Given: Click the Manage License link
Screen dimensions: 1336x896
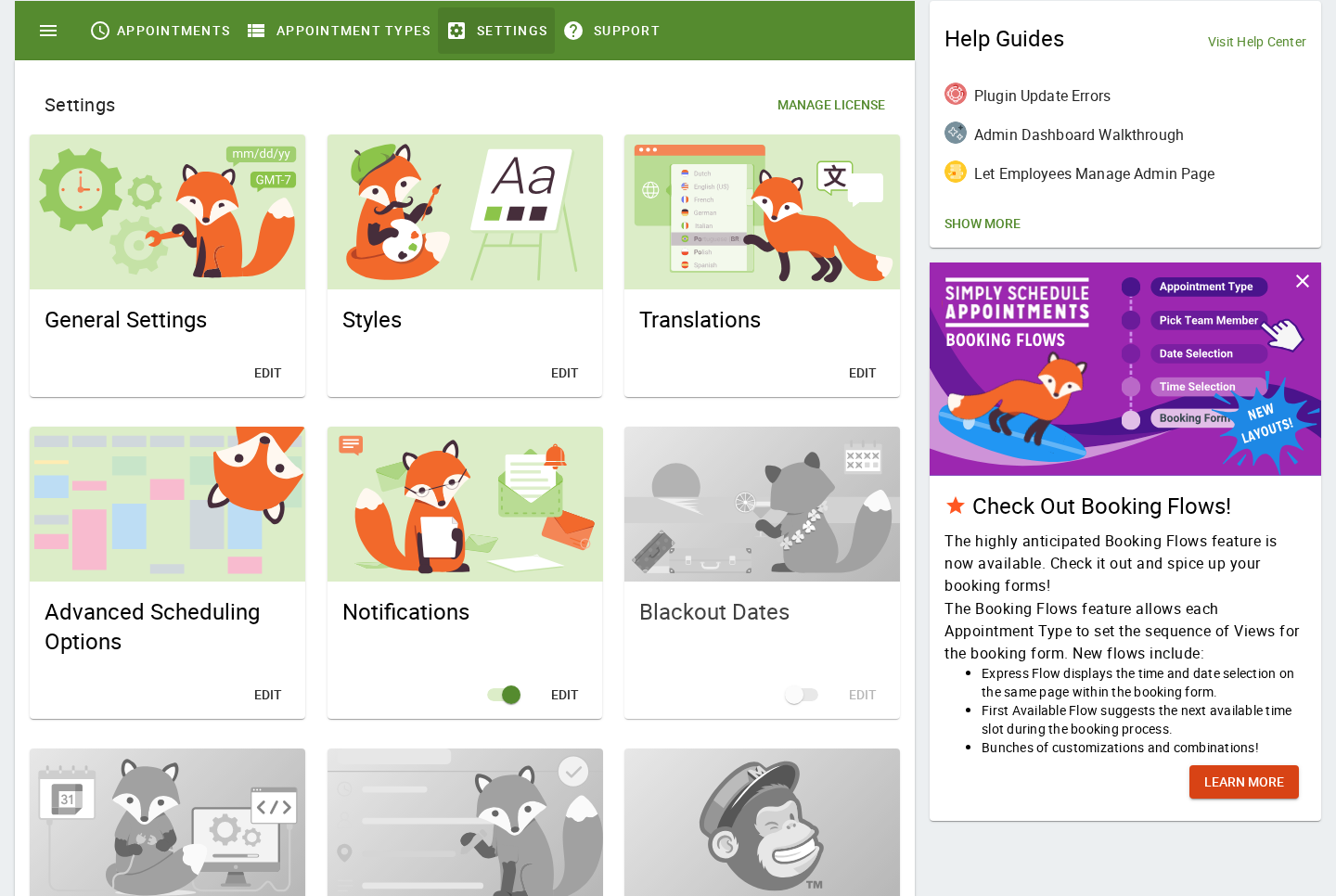Looking at the screenshot, I should [x=831, y=105].
